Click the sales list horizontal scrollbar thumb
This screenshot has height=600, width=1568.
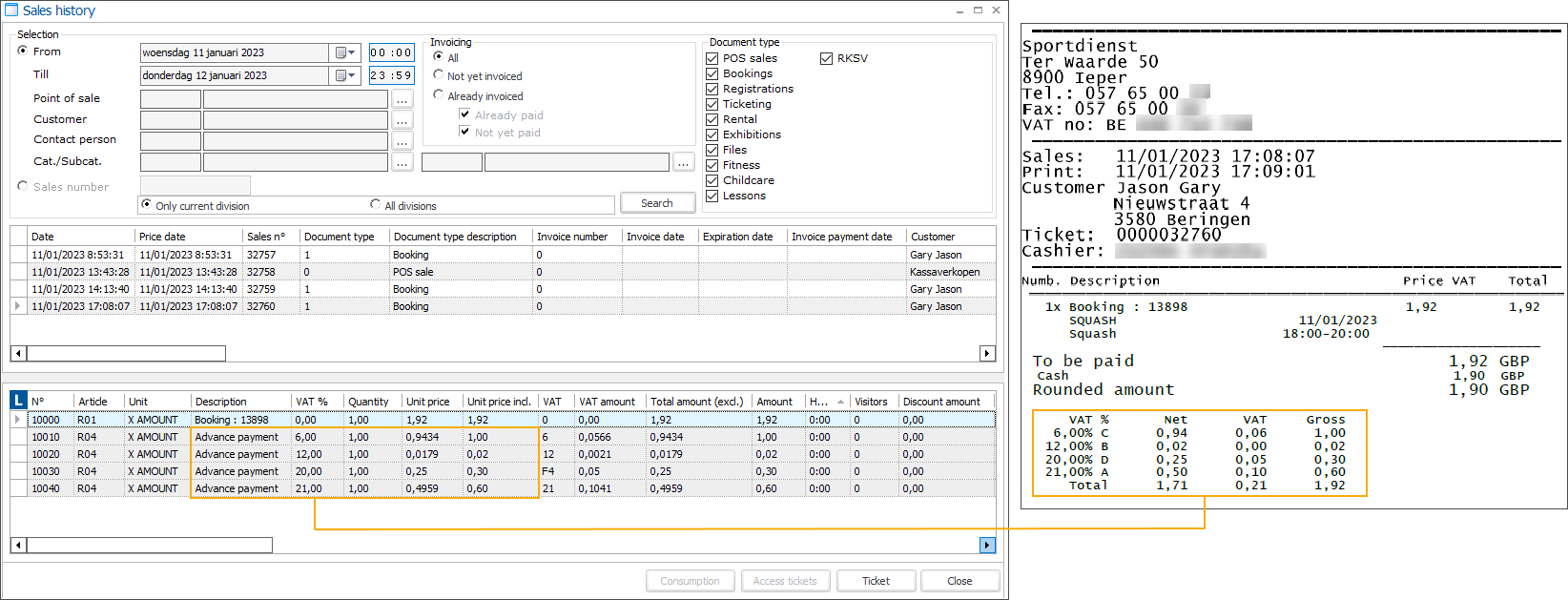point(126,354)
